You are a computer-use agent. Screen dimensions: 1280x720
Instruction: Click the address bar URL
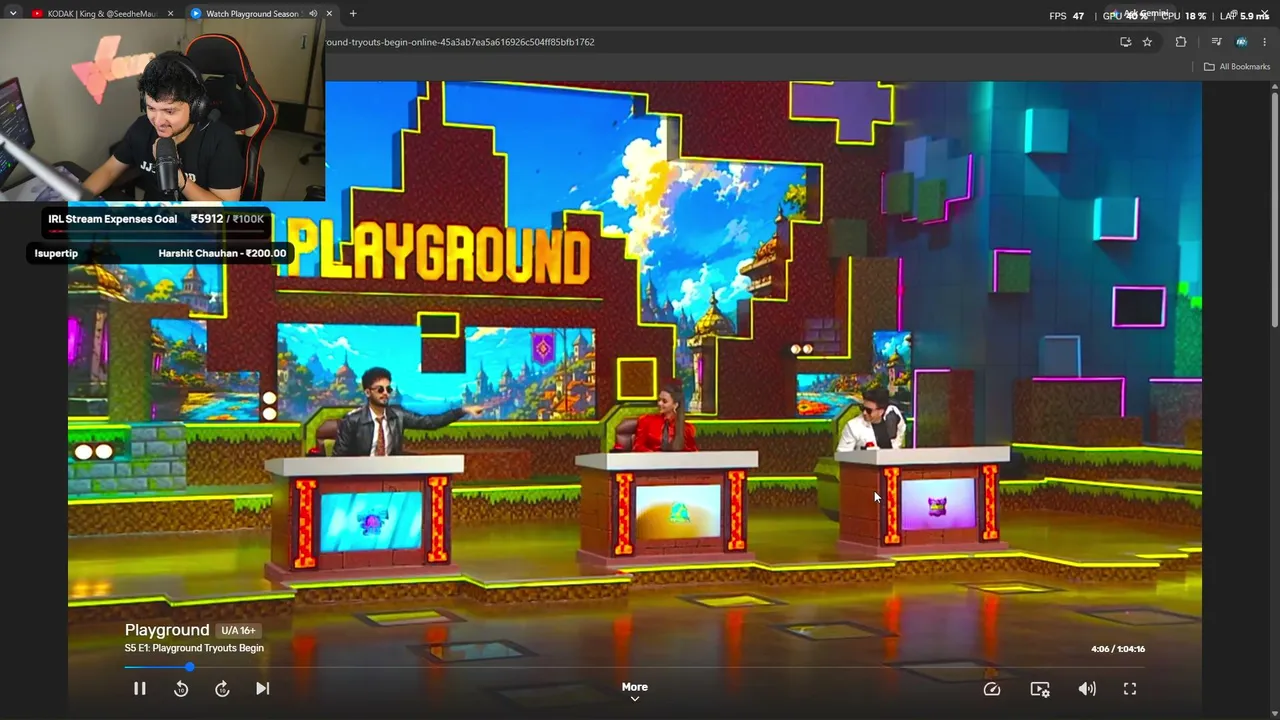click(x=460, y=42)
